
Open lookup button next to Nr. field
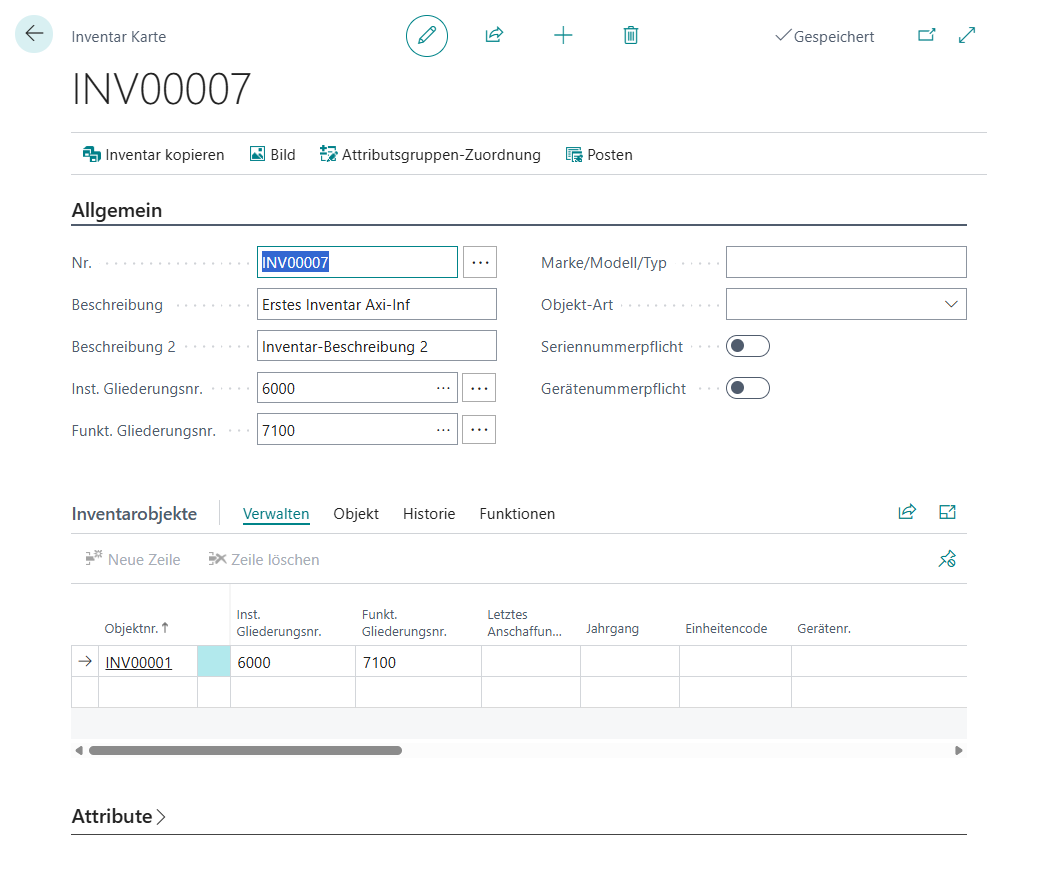(x=479, y=262)
